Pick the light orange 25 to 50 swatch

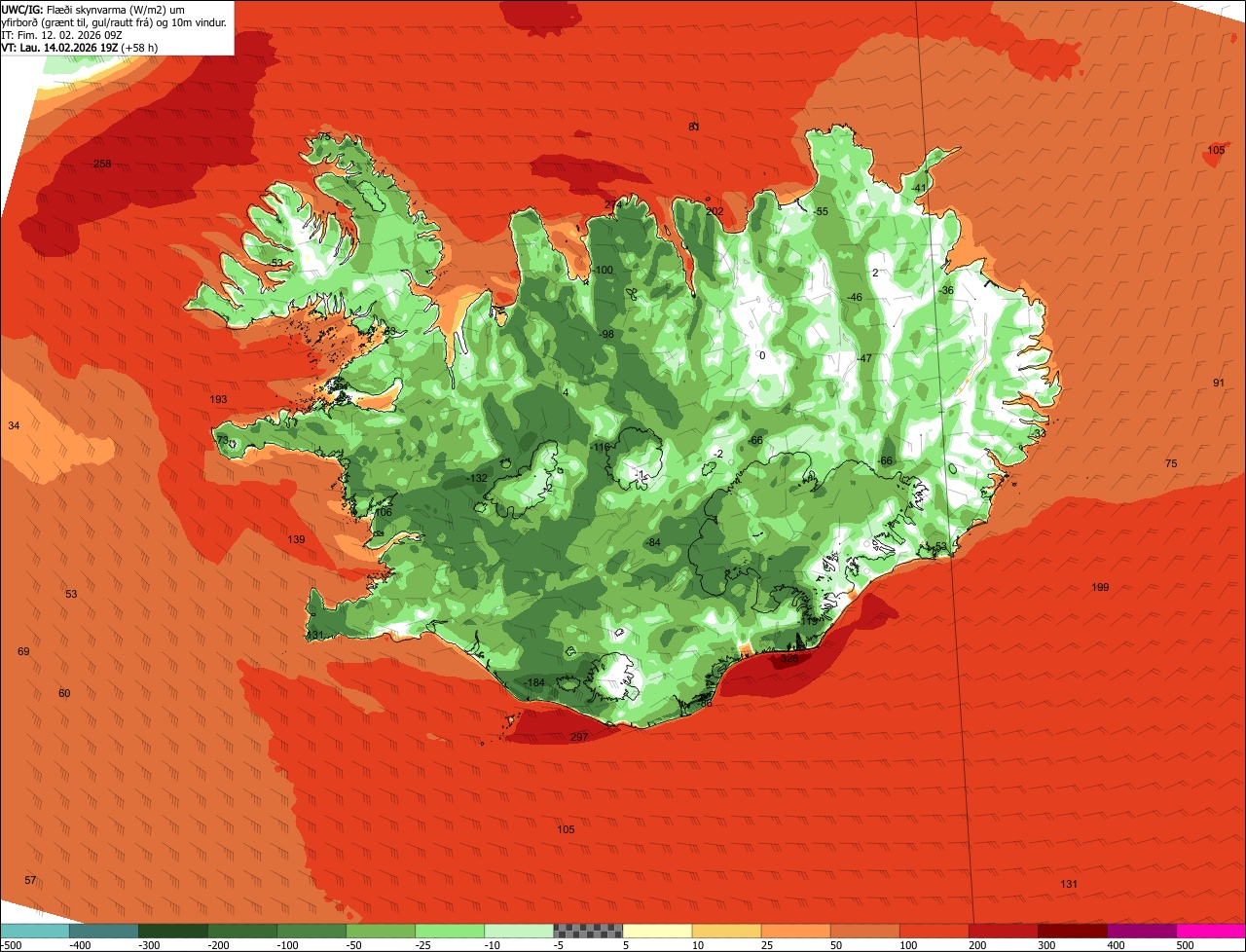[x=795, y=932]
